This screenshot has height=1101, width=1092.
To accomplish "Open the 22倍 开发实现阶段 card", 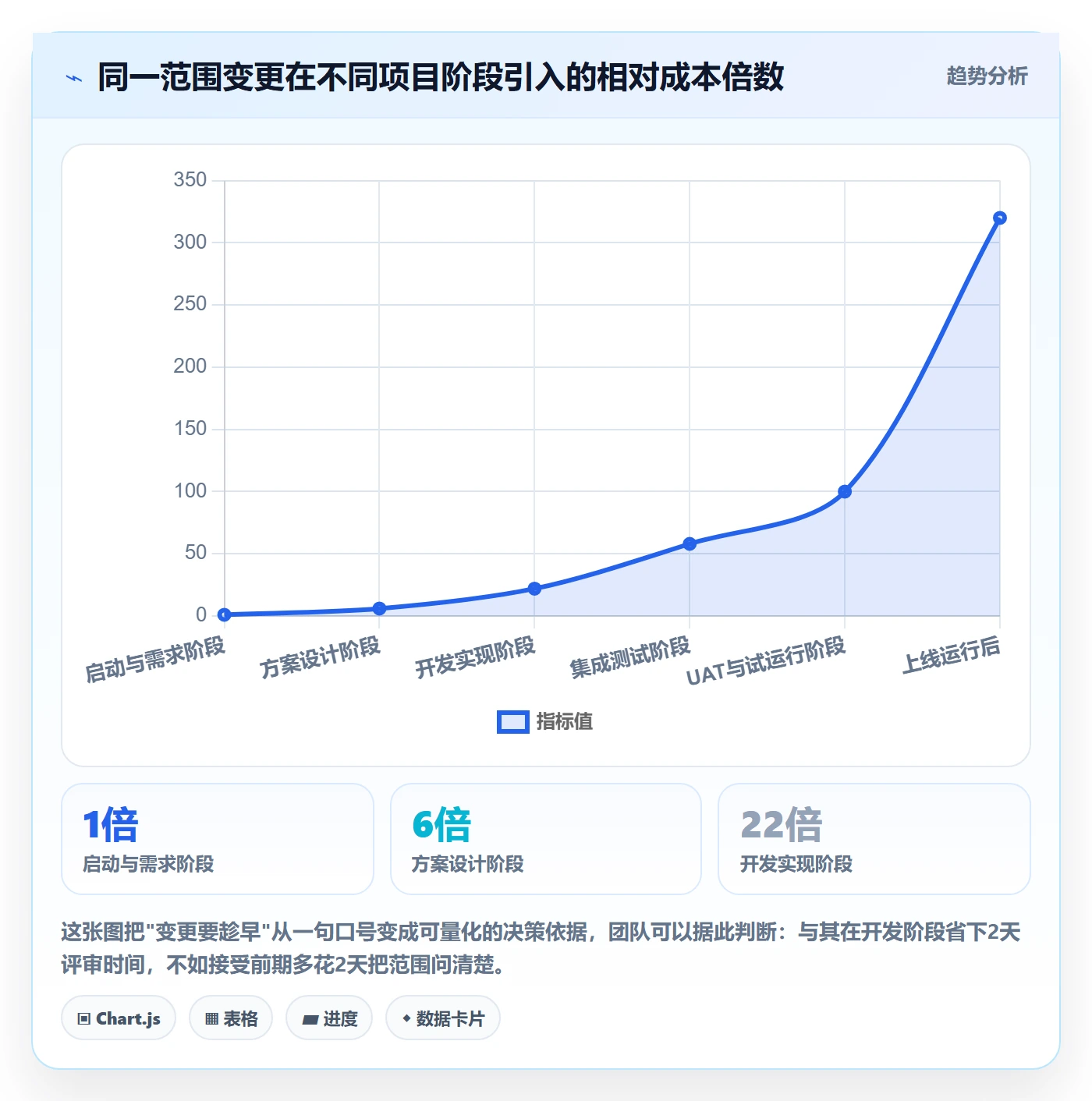I will 874,839.
